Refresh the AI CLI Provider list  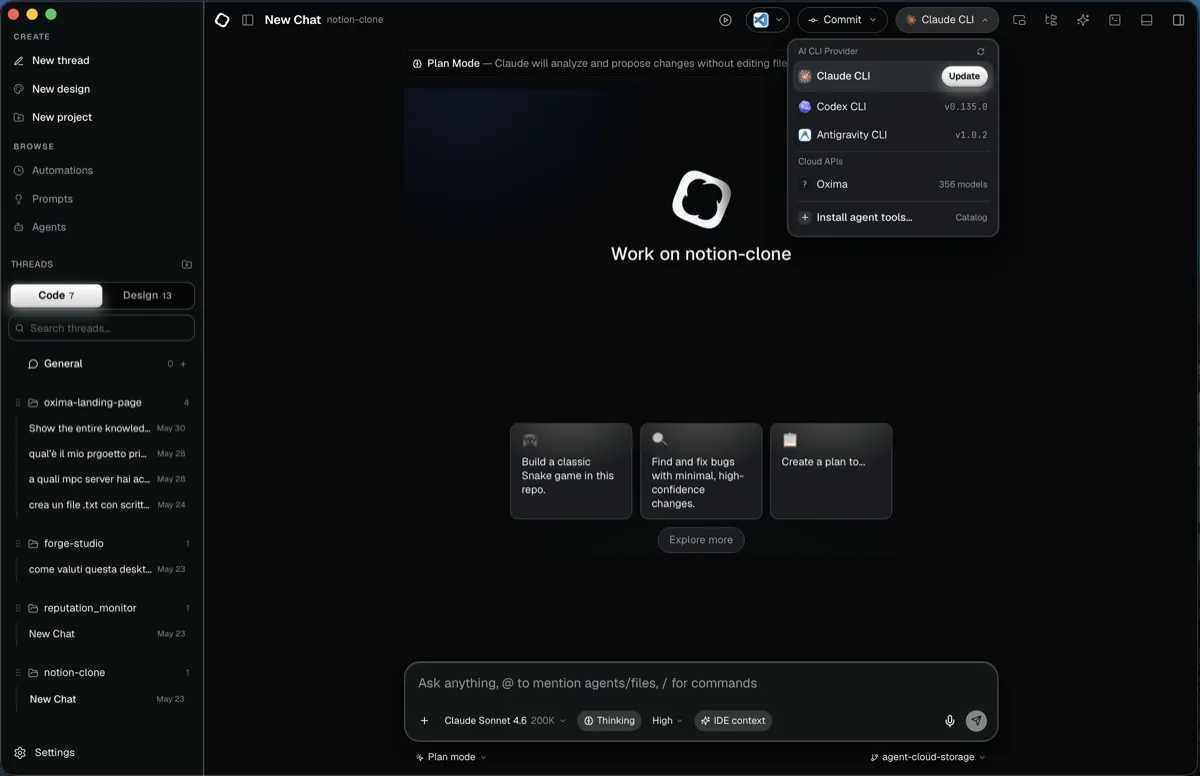[981, 51]
